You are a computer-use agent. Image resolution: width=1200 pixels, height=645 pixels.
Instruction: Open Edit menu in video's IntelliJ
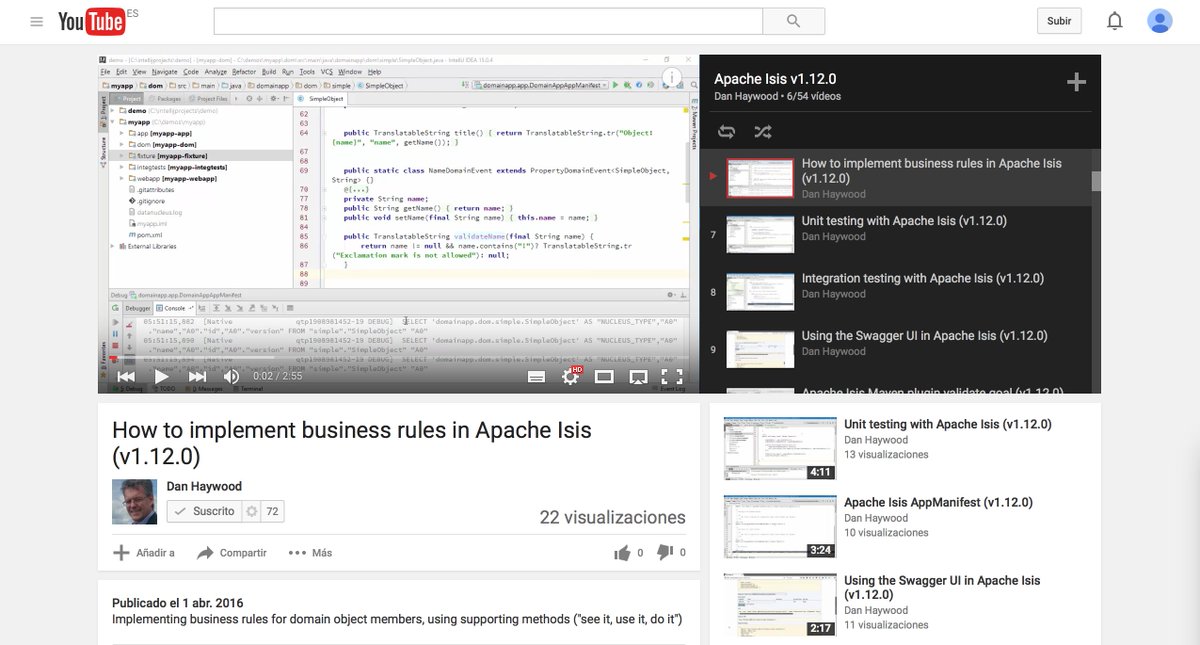[x=121, y=72]
